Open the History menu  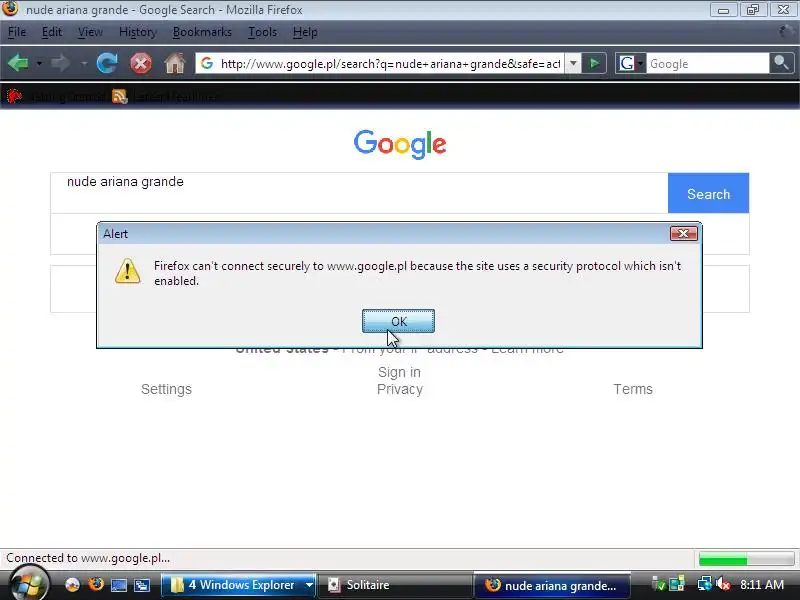point(137,32)
